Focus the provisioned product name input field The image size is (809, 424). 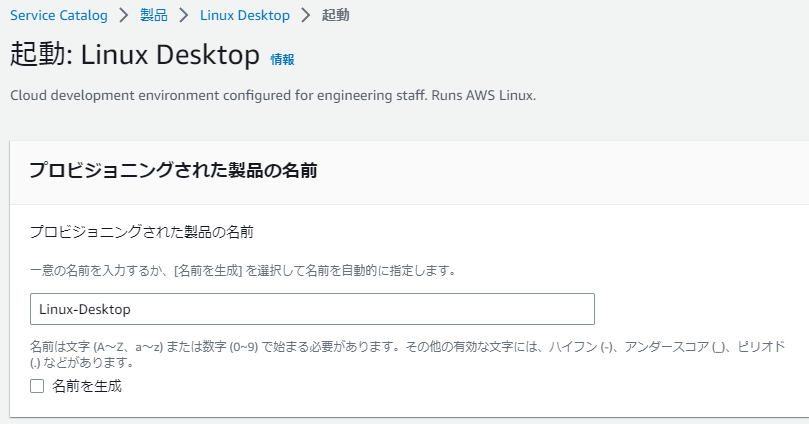click(312, 309)
